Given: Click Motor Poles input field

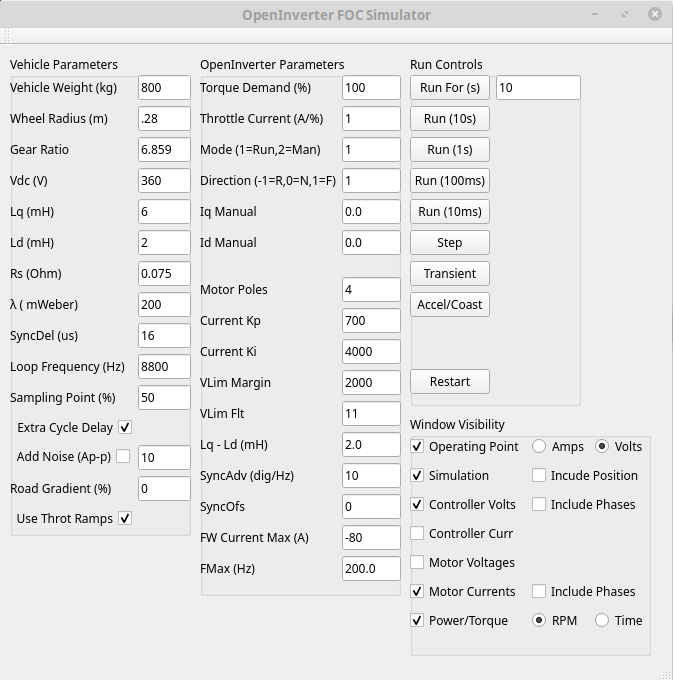Looking at the screenshot, I should [371, 290].
